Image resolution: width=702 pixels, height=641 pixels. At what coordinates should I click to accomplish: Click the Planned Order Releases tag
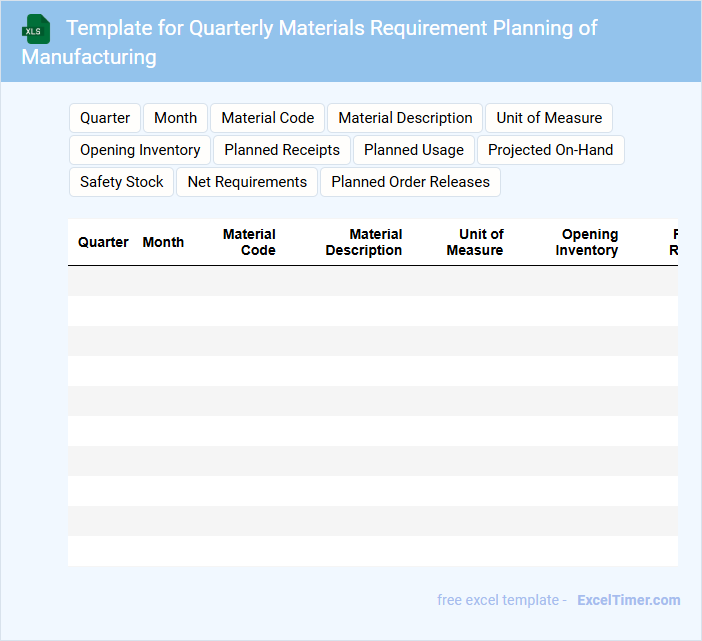coord(410,182)
